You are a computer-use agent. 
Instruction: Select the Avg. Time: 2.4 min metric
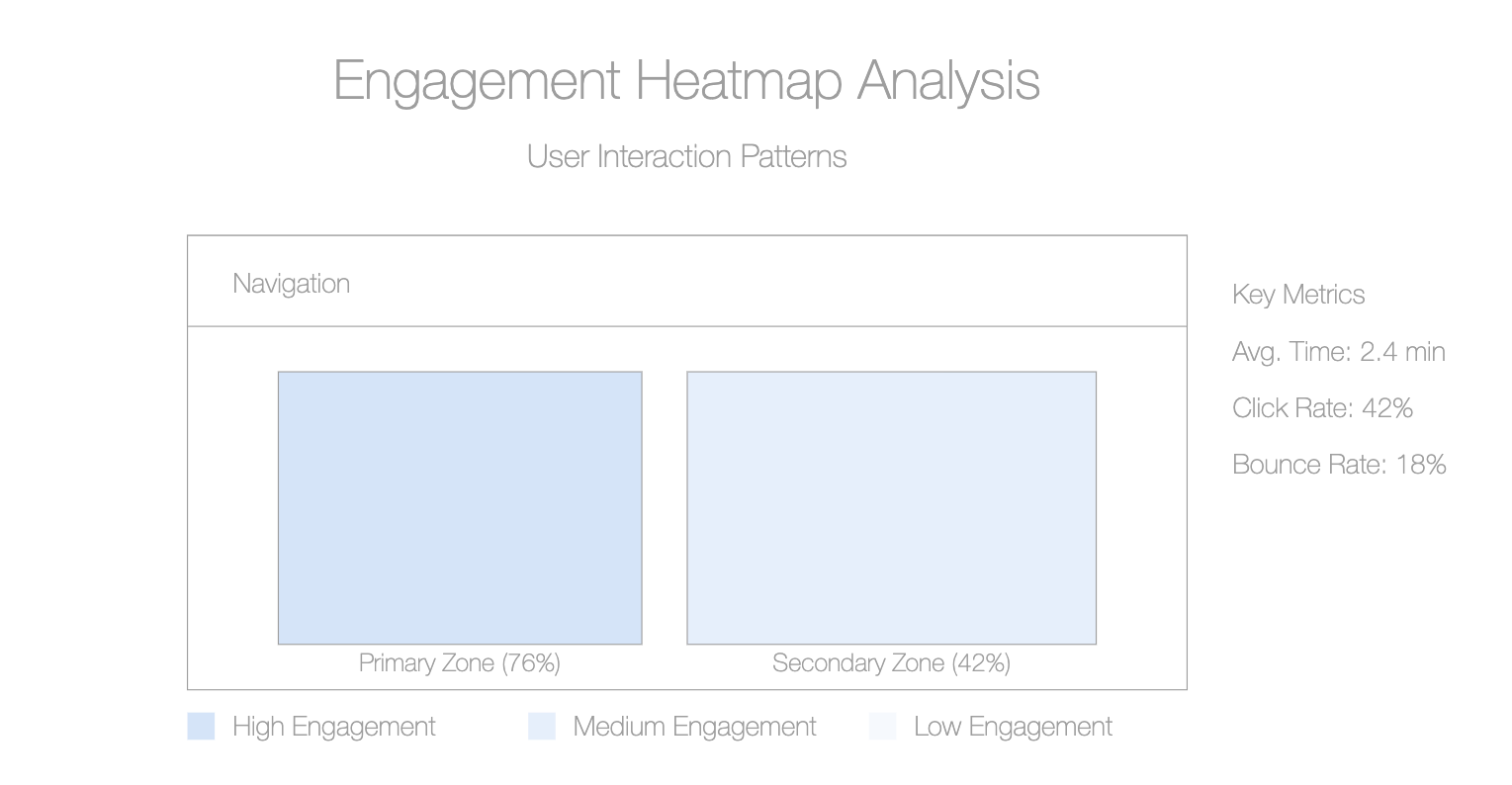coord(1339,352)
